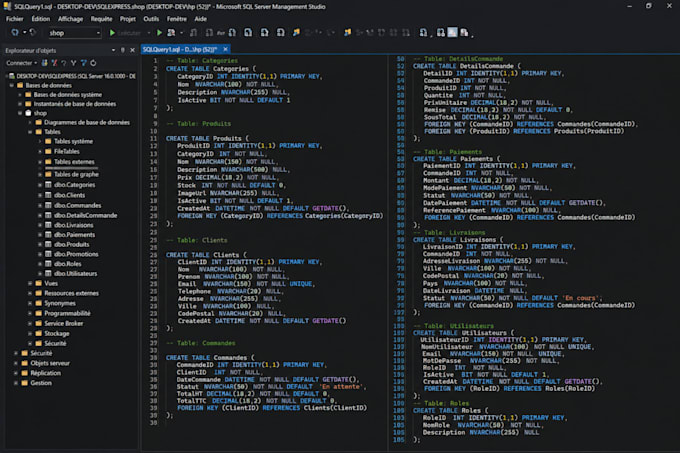680x453 pixels.
Task: Click the highlighted active toolbar icon
Action: pos(452,33)
